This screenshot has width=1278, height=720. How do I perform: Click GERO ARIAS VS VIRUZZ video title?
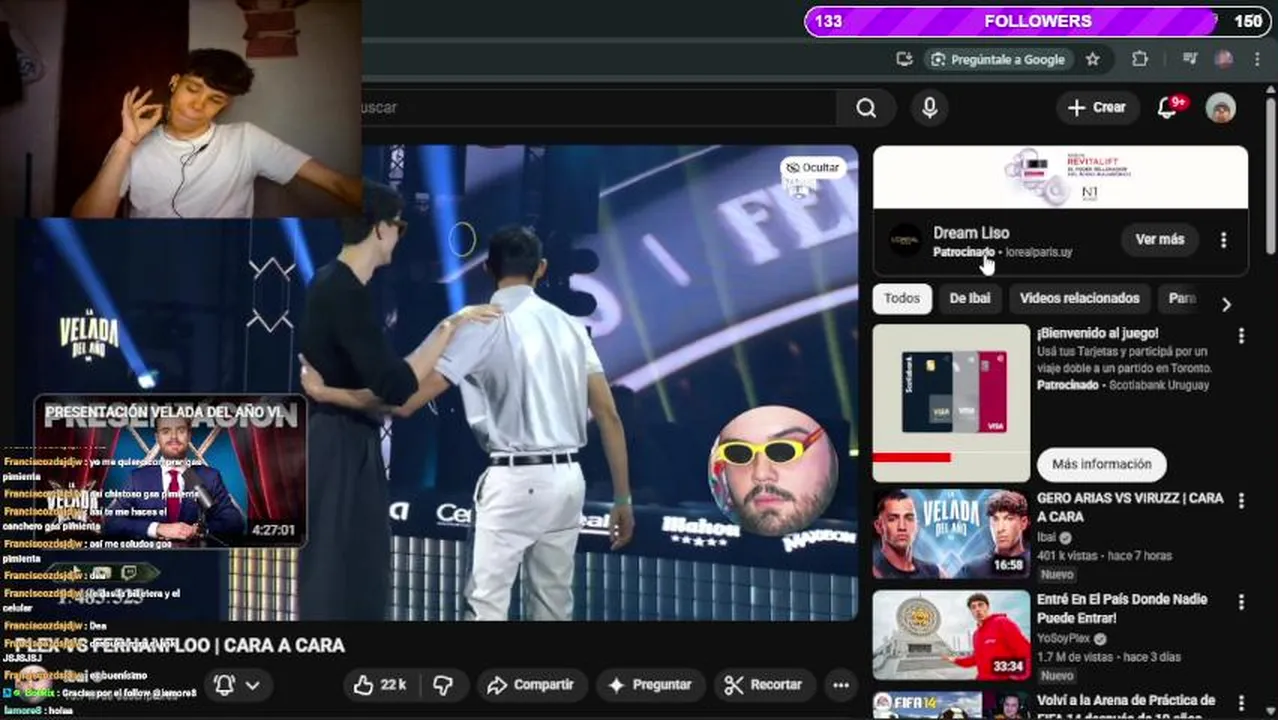[1130, 507]
